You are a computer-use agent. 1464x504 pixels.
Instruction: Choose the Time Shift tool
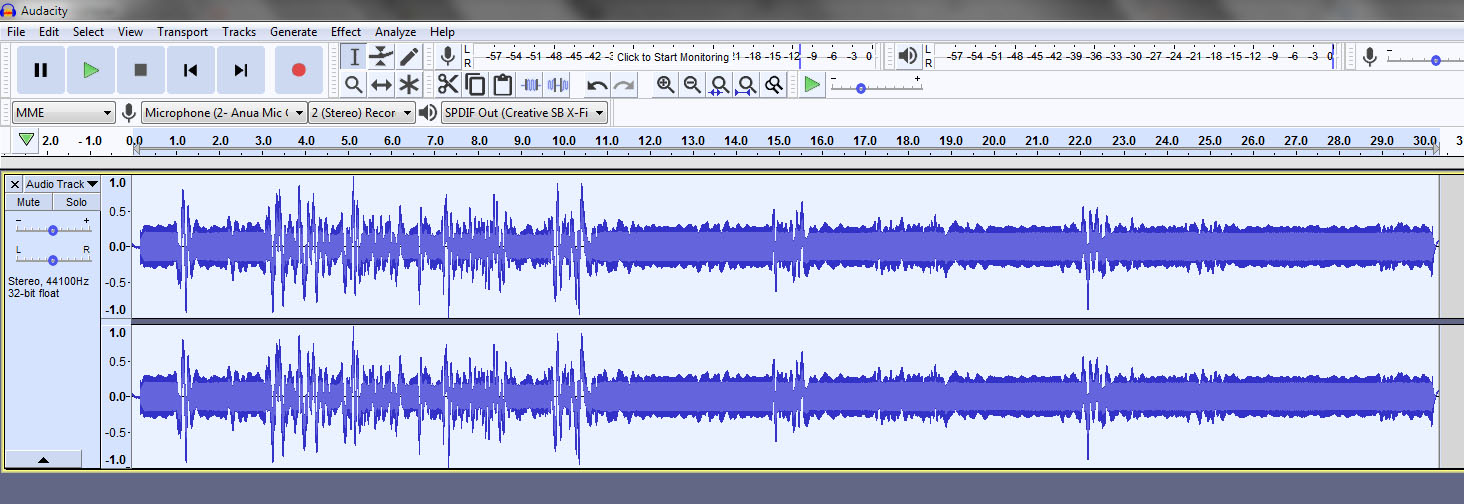coord(381,85)
